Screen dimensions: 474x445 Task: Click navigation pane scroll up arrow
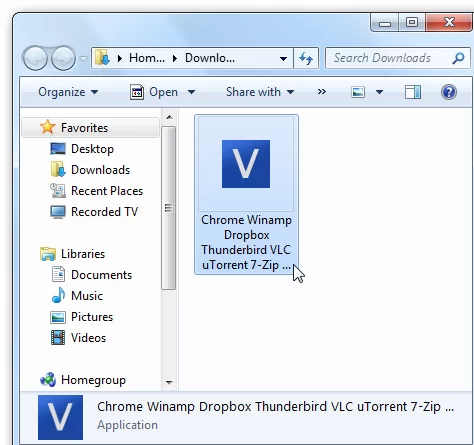point(169,117)
